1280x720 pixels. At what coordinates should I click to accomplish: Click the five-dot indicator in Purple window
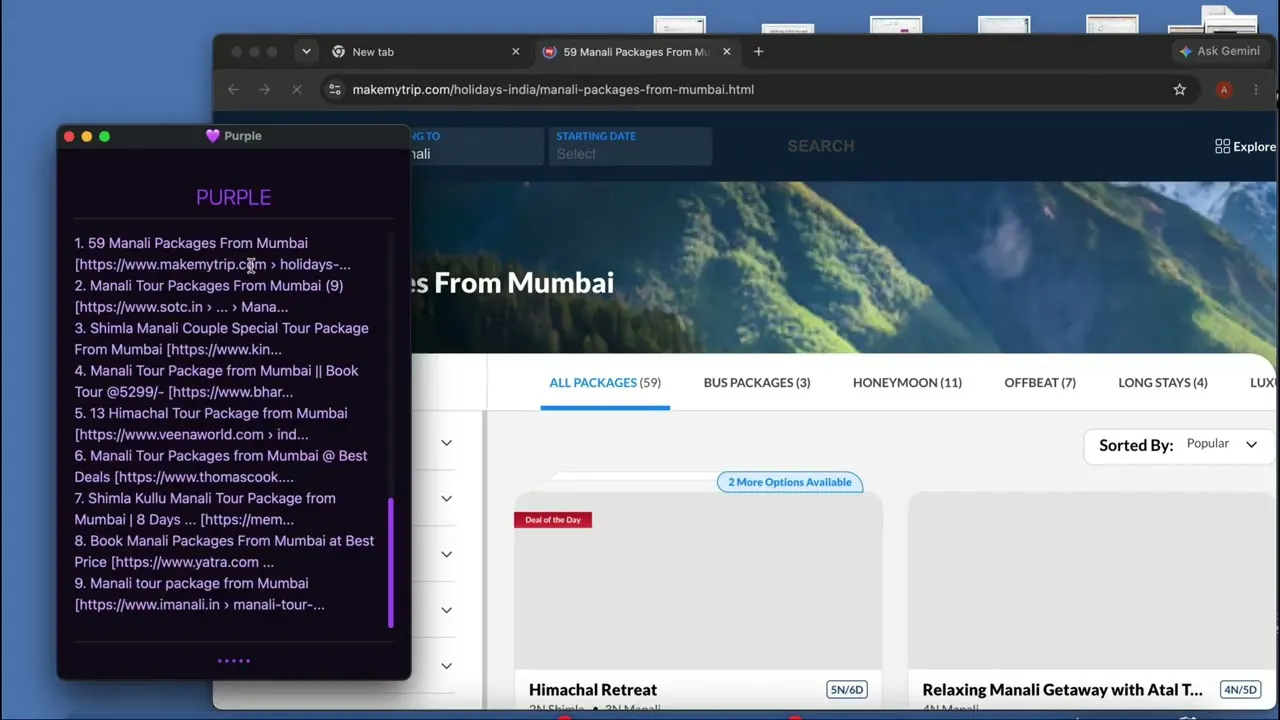233,660
